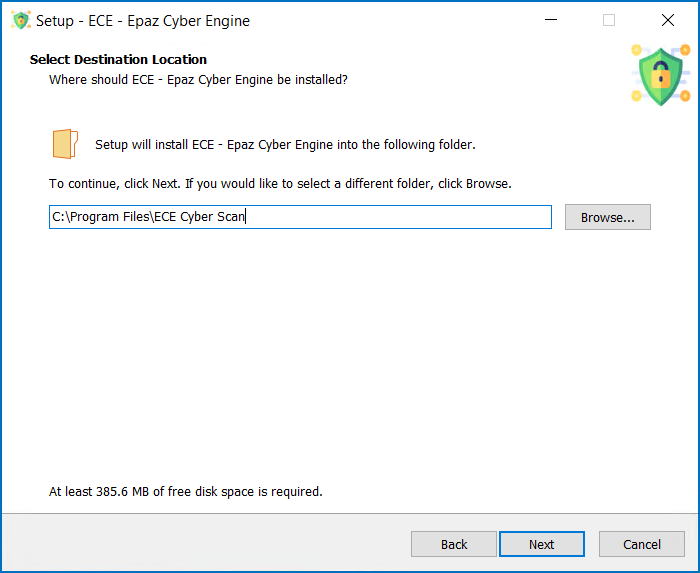Click the green shield padlock logo
700x573 pixels.
(x=661, y=75)
